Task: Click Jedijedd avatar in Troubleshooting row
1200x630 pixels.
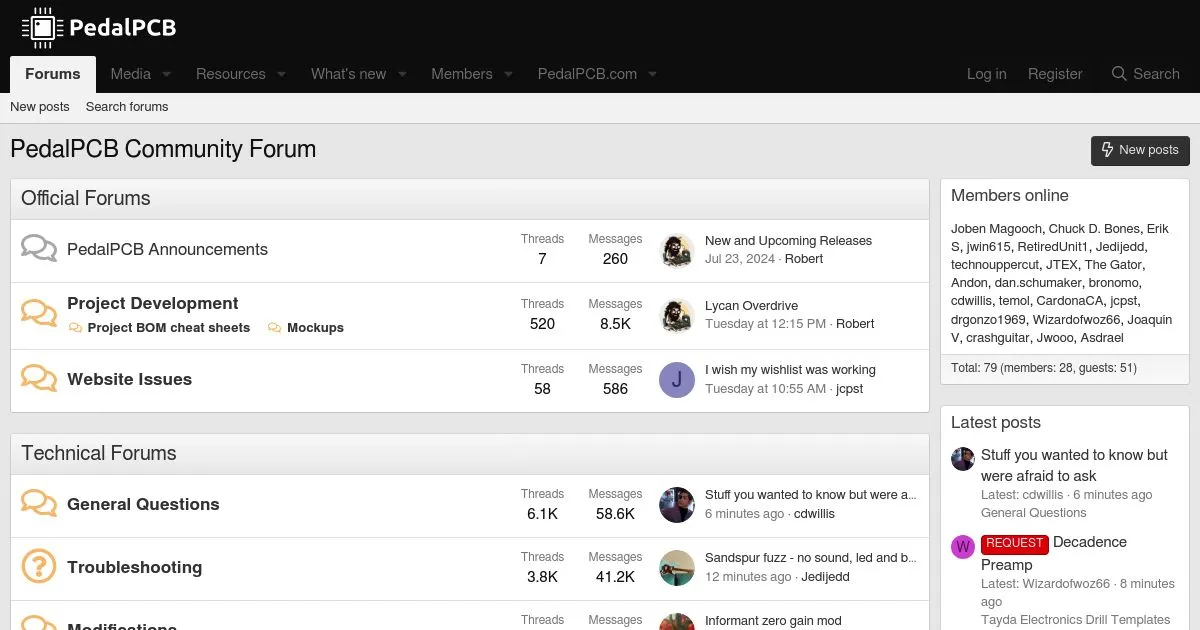Action: click(x=677, y=568)
